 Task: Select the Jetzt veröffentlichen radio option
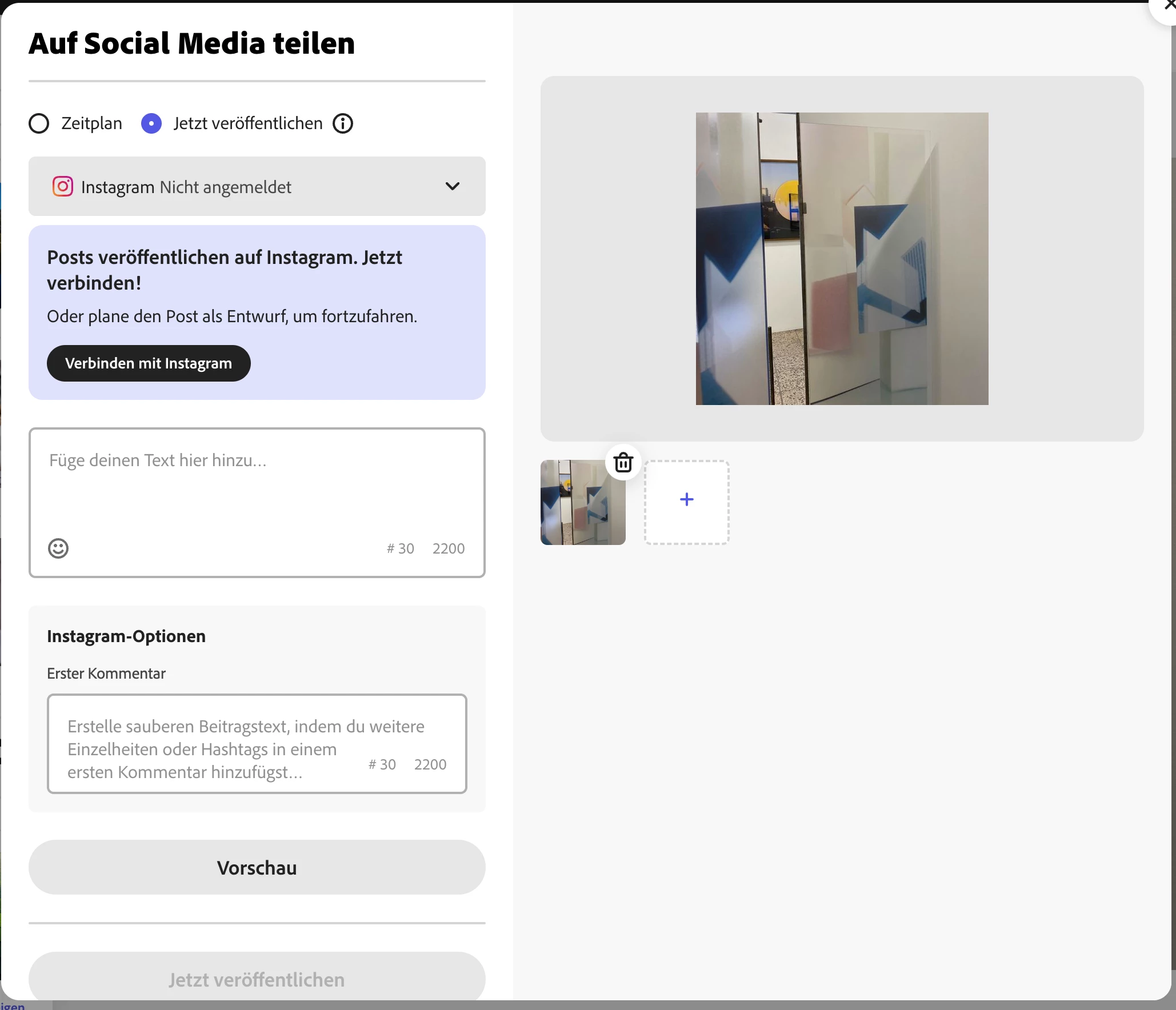(151, 123)
